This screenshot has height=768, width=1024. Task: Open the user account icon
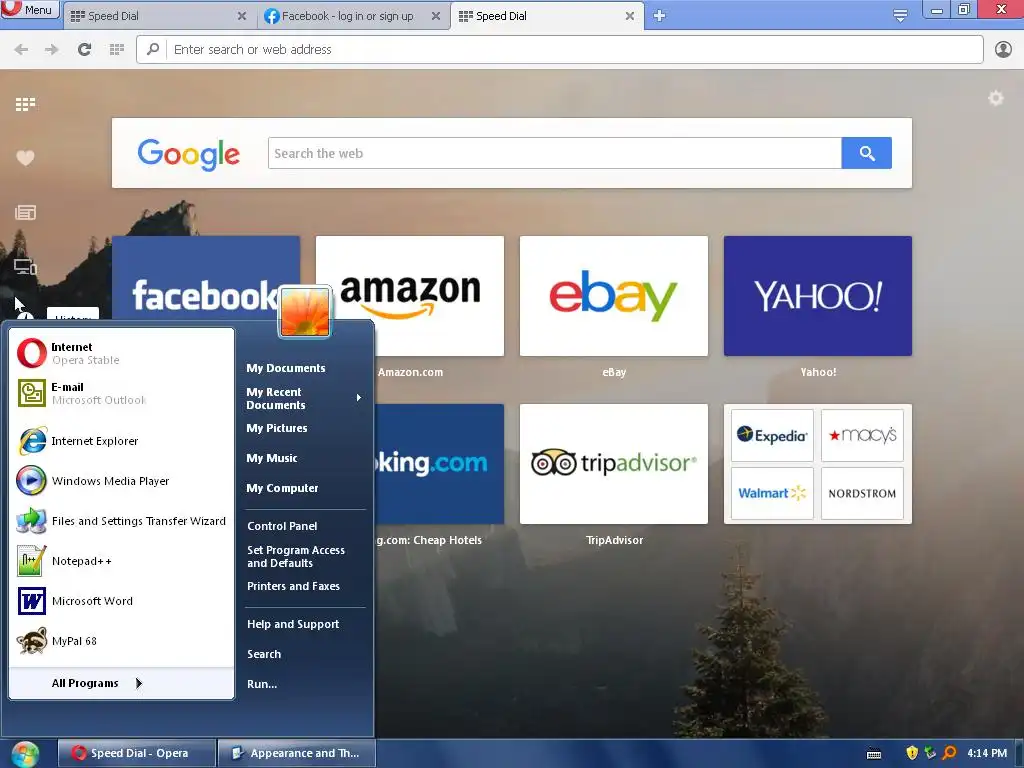(1003, 50)
